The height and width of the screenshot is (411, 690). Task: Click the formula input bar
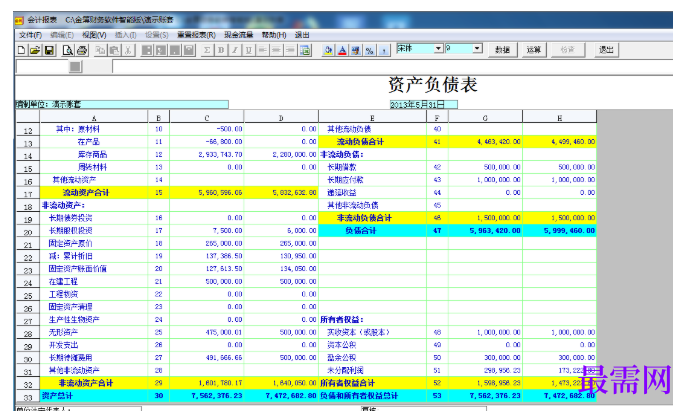coord(392,67)
